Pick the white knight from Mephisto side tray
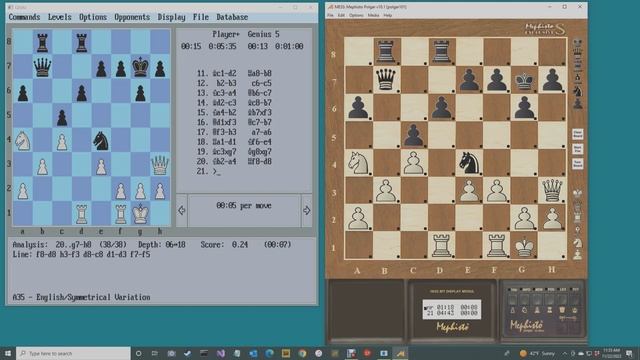Image resolution: width=640 pixels, height=360 pixels. pos(577,242)
